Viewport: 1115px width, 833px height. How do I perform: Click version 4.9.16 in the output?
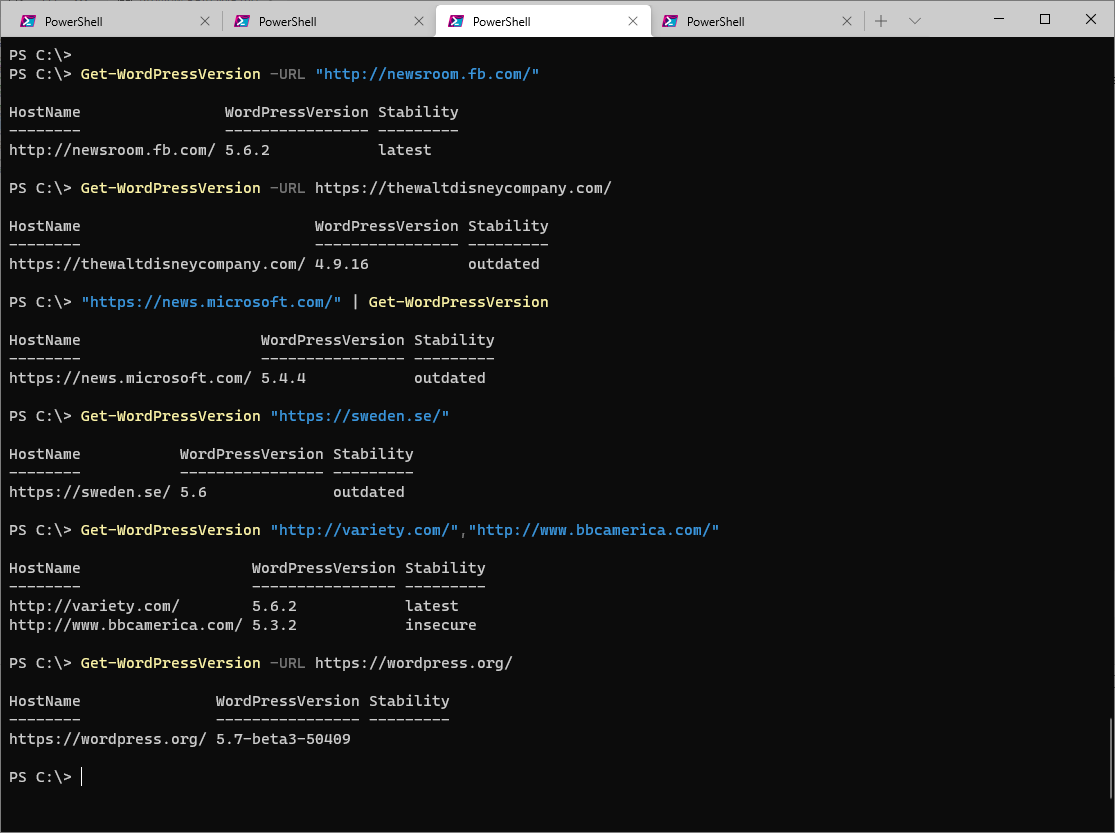click(x=342, y=264)
